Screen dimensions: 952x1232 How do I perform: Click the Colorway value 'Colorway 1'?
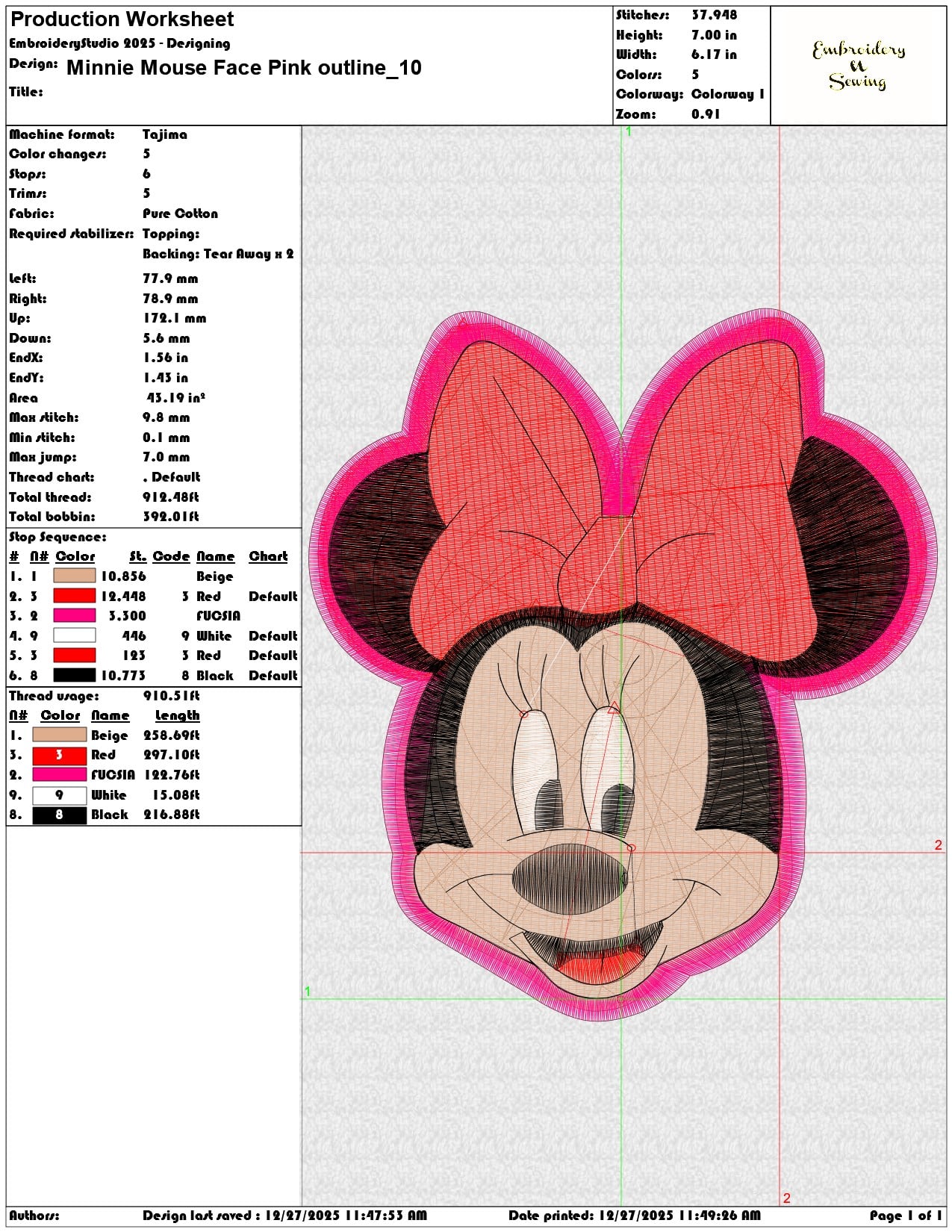pyautogui.click(x=728, y=94)
